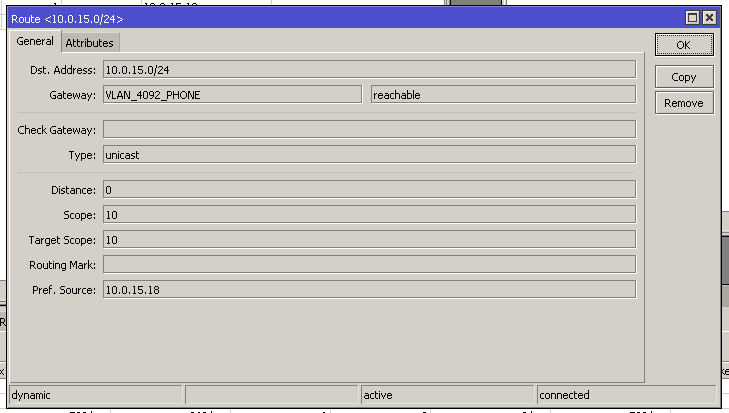Click the Pref. Source 10.0.15.18 field
This screenshot has height=413, width=729.
(369, 290)
